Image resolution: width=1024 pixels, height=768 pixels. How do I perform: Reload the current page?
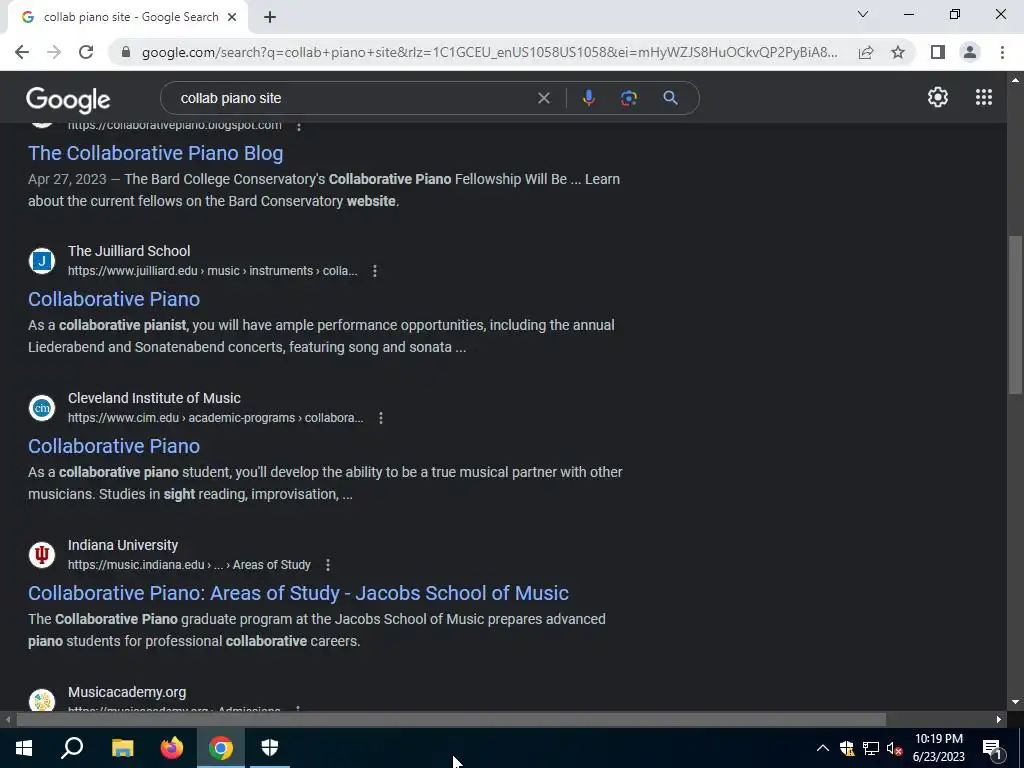point(86,52)
